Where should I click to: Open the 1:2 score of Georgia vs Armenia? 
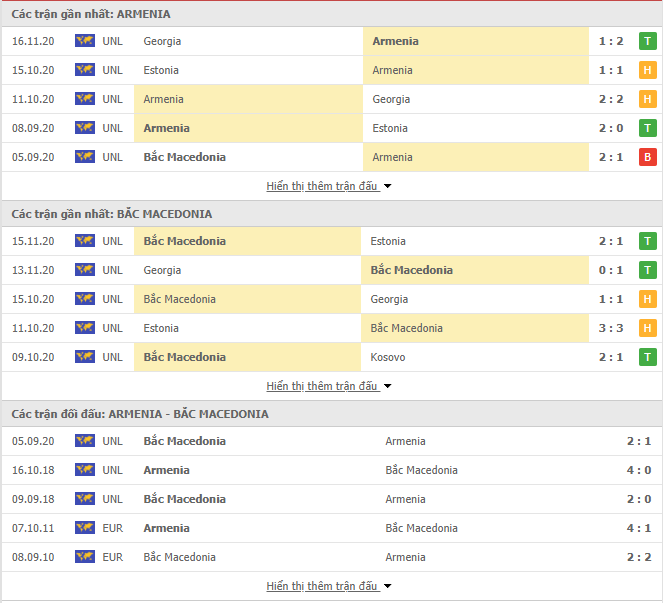(611, 41)
